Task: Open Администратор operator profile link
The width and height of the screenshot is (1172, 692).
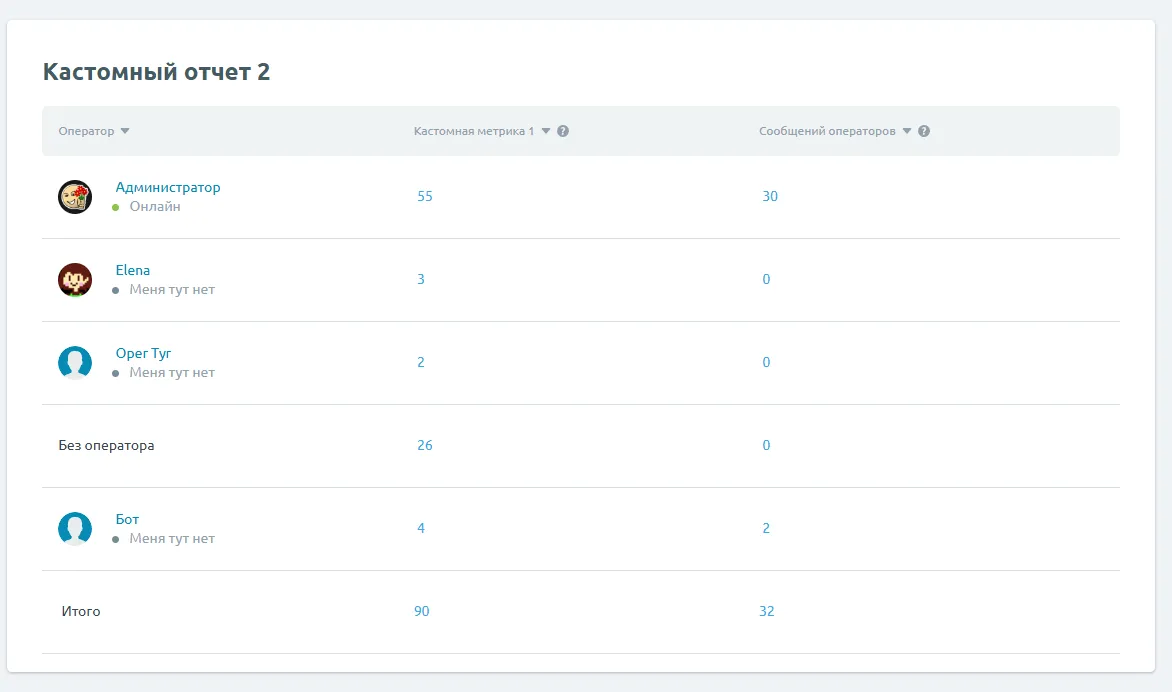Action: click(168, 187)
